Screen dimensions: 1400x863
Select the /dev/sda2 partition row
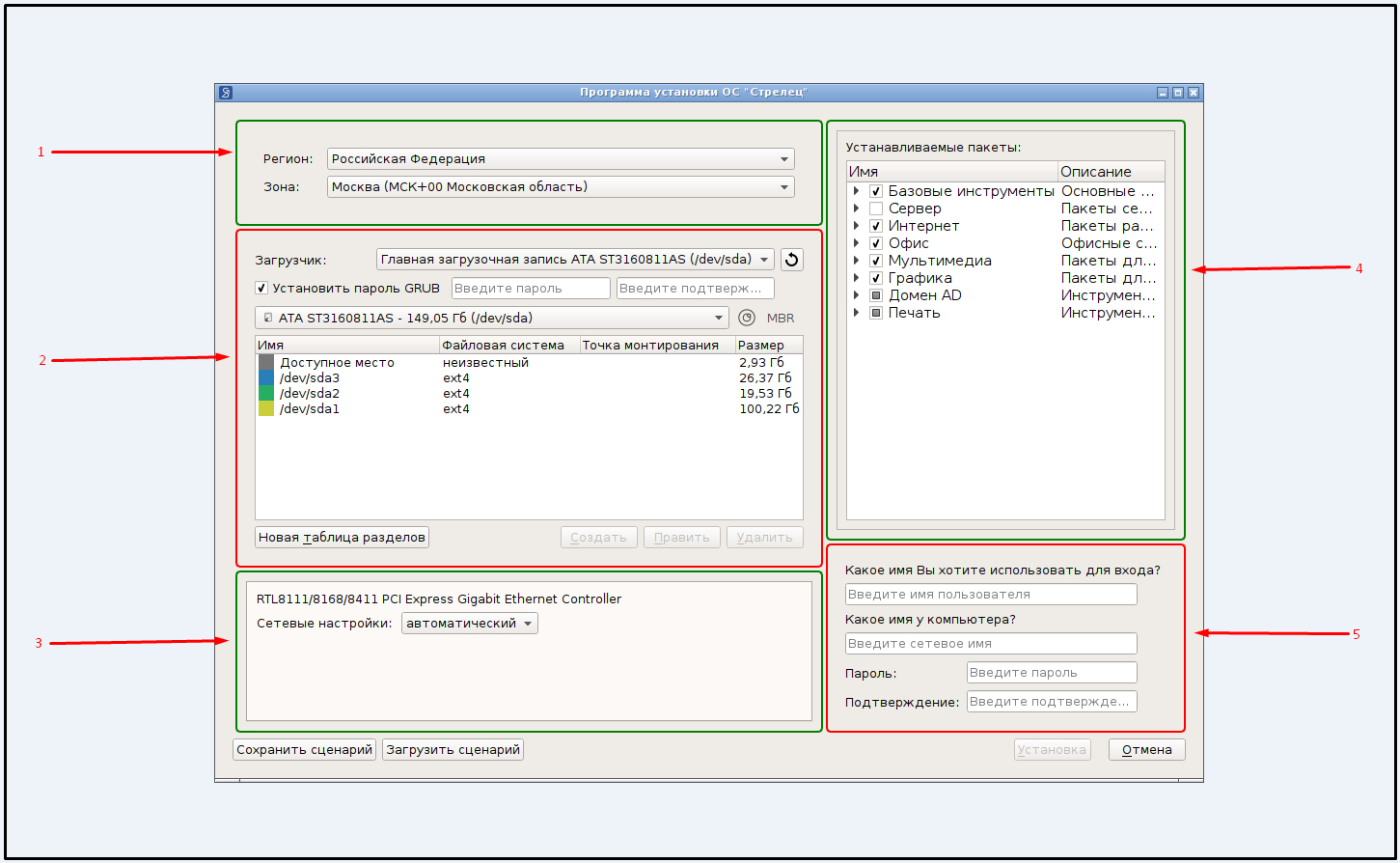(x=529, y=393)
